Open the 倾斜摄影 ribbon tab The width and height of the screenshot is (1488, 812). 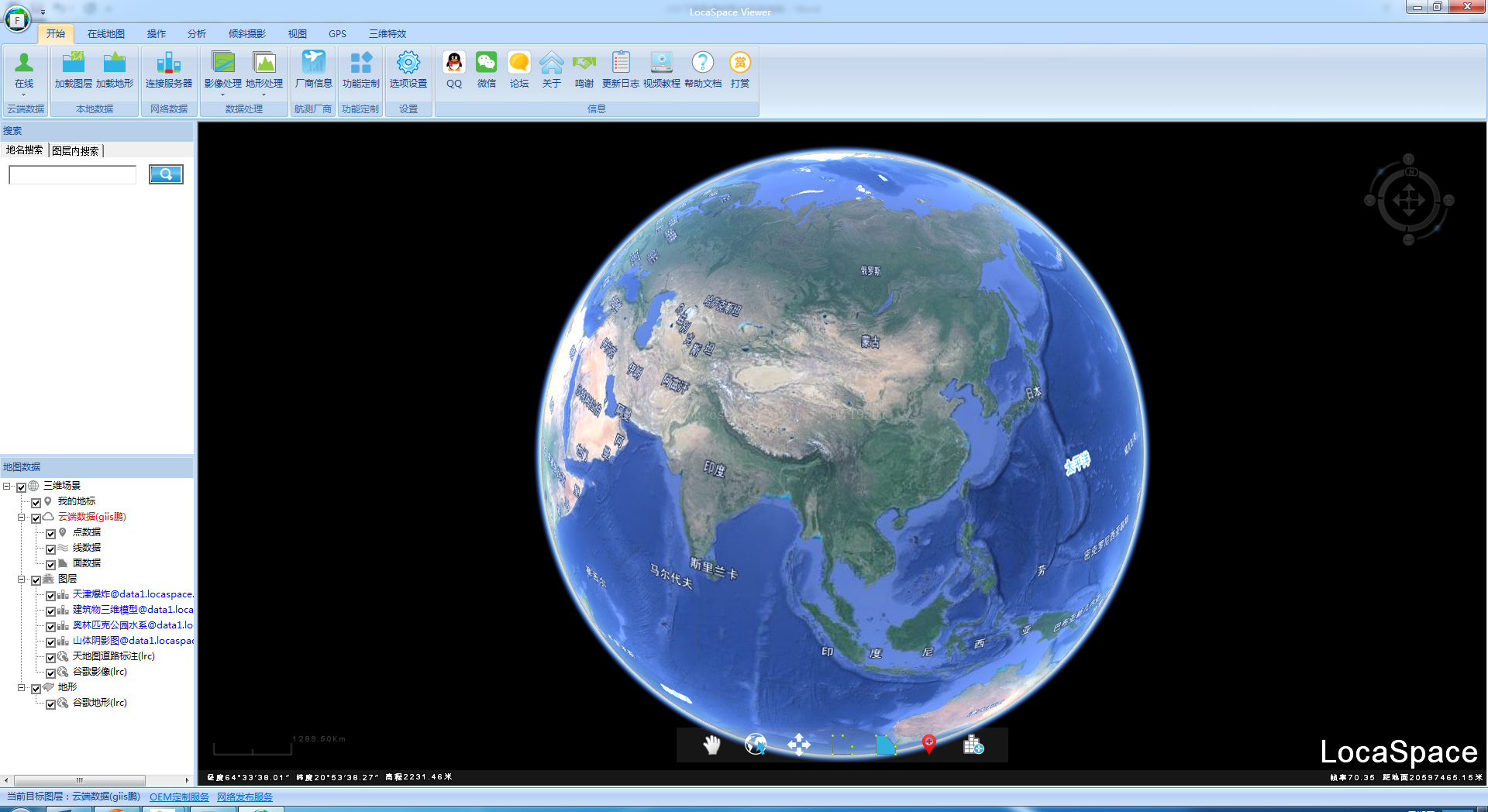[x=247, y=34]
